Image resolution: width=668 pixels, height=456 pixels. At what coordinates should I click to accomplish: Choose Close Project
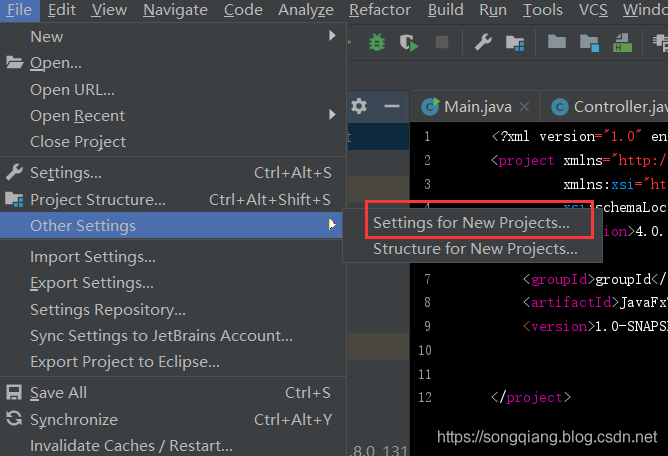tap(173, 141)
